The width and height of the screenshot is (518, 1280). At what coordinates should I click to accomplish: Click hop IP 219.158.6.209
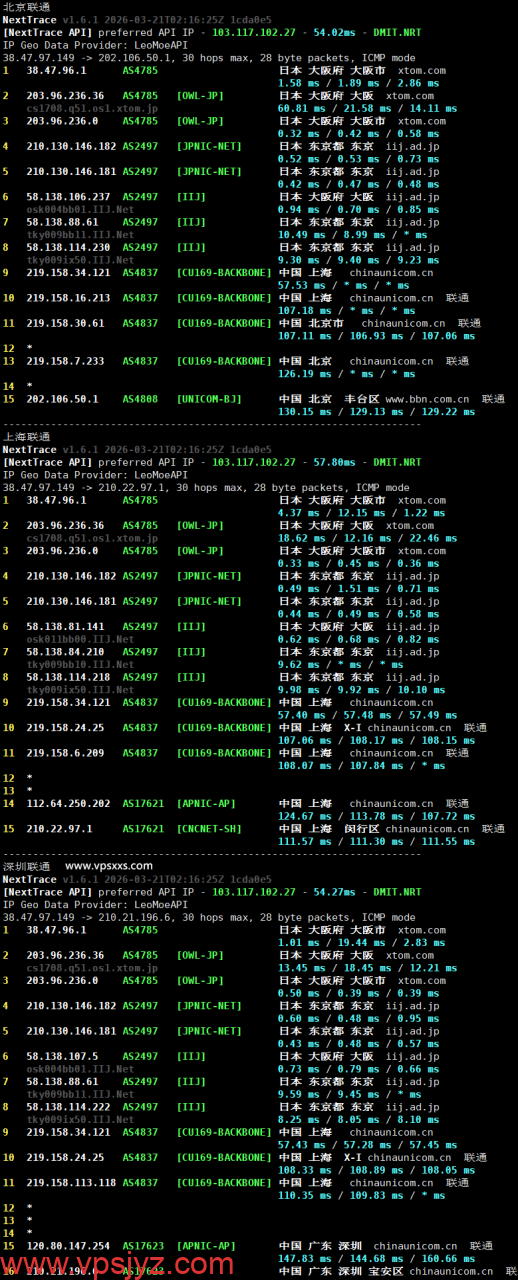click(65, 753)
